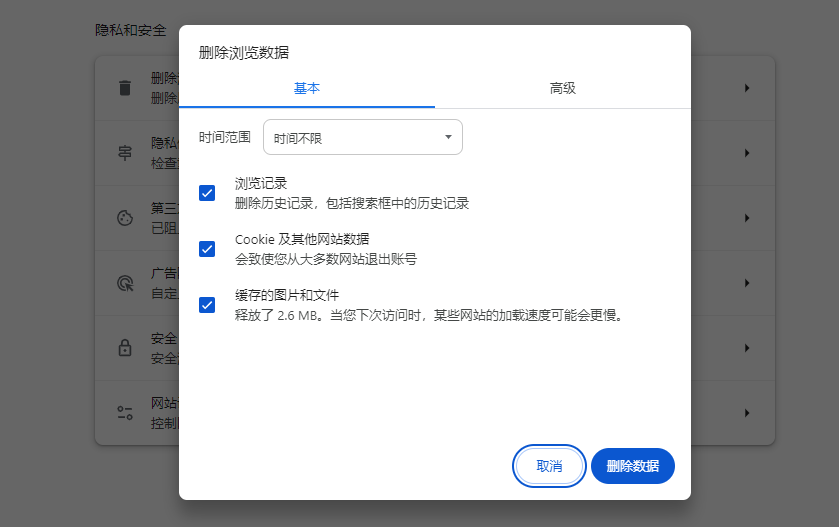This screenshot has width=839, height=527.
Task: Click the 取消 button
Action: [550, 466]
